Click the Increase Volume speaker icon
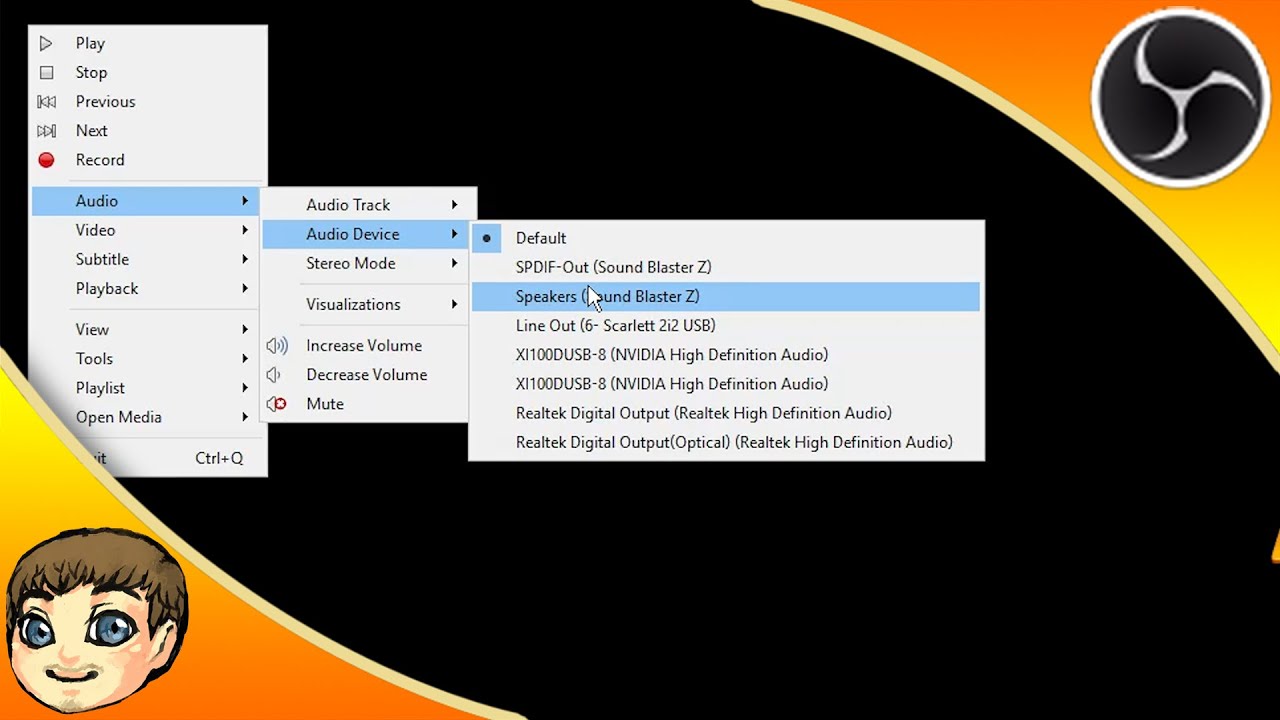Image resolution: width=1280 pixels, height=720 pixels. [x=277, y=345]
